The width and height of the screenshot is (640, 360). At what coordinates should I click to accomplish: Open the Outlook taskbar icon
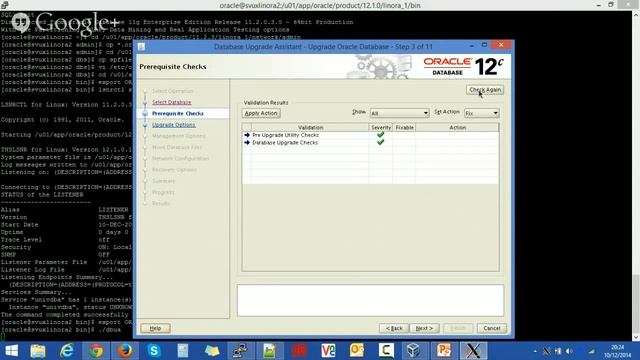(x=356, y=351)
